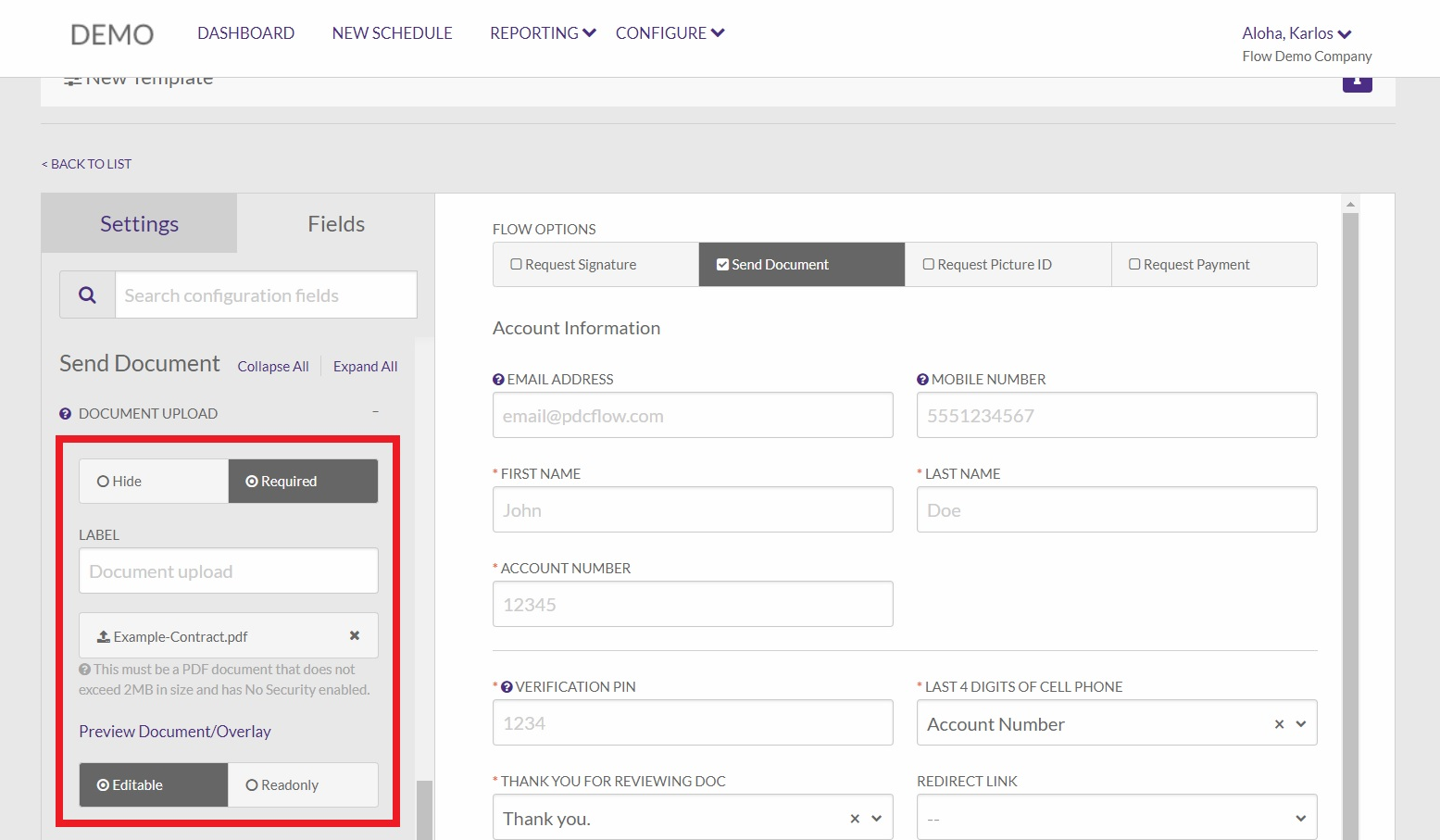1440x840 pixels.
Task: Click the BACK TO LIST link
Action: [86, 164]
